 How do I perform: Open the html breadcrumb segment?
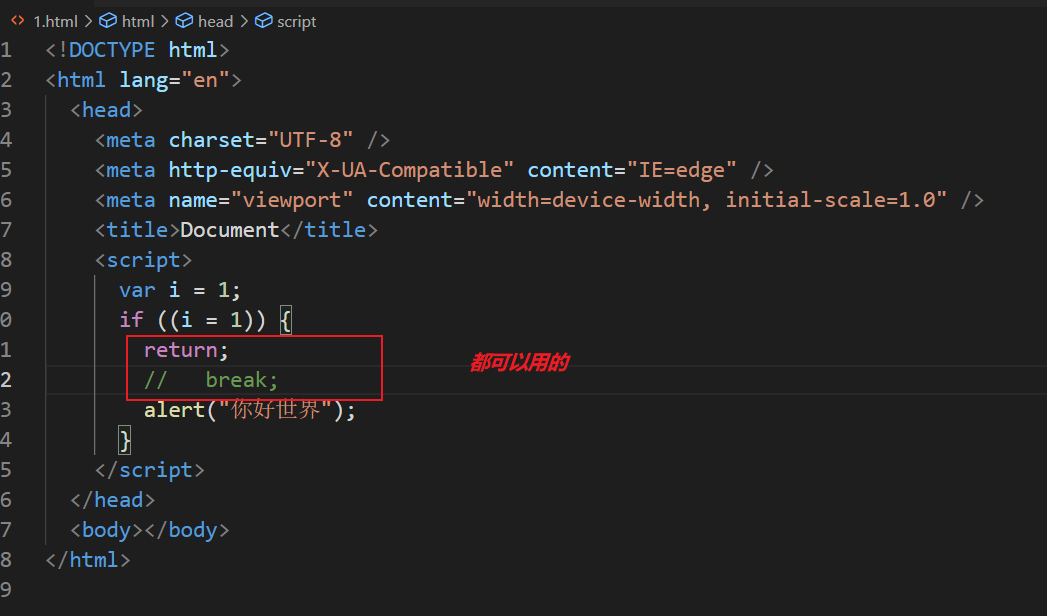pos(138,21)
